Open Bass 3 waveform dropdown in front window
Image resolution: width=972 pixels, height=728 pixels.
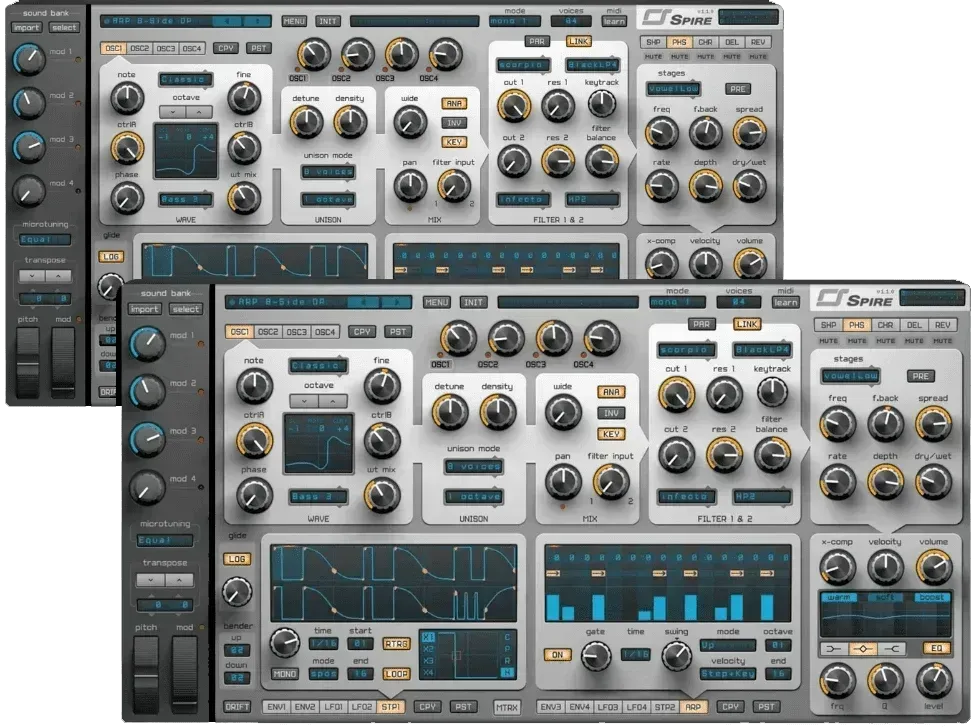pos(318,497)
